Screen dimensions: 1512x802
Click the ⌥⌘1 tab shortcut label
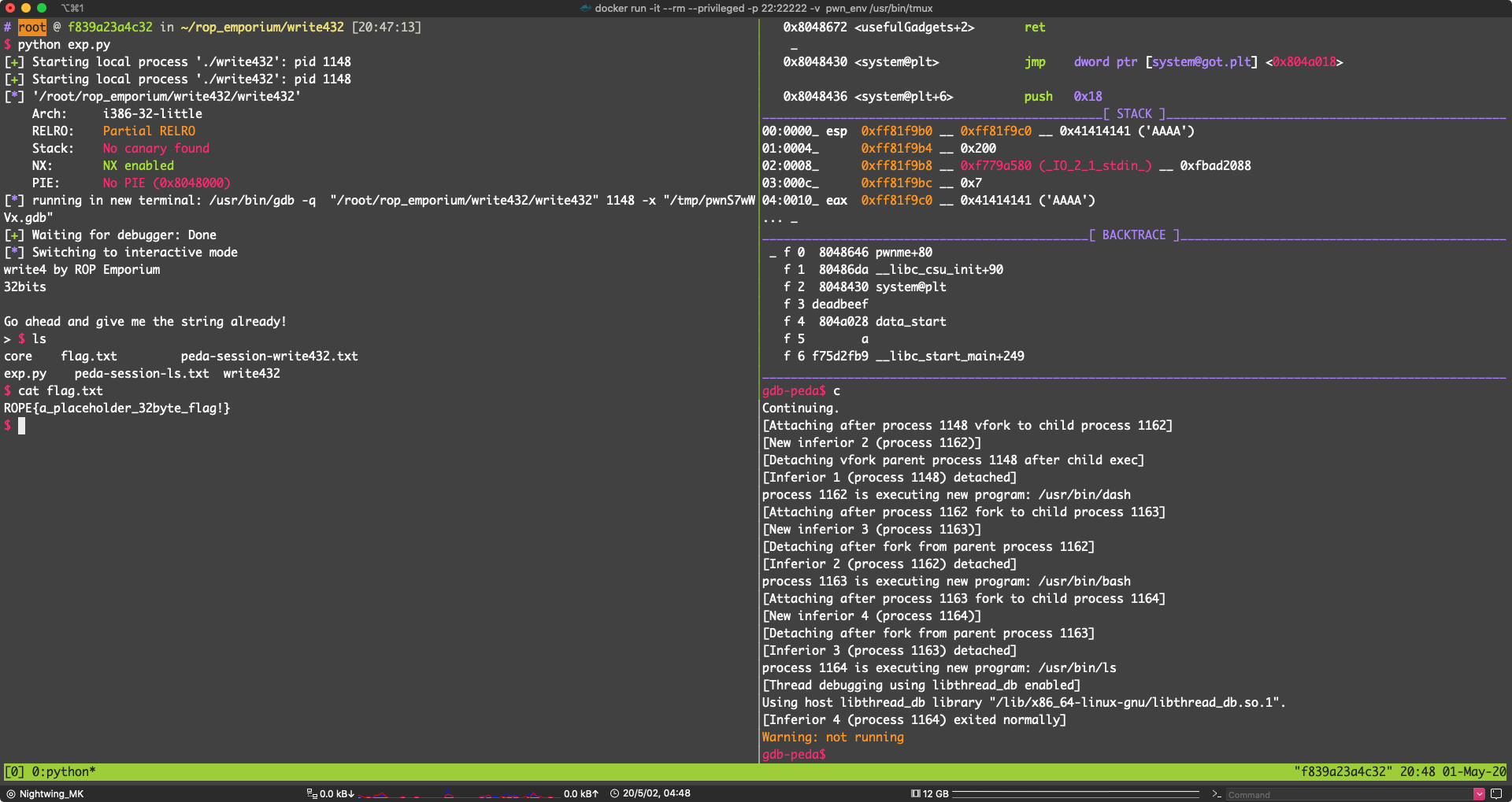[x=72, y=8]
